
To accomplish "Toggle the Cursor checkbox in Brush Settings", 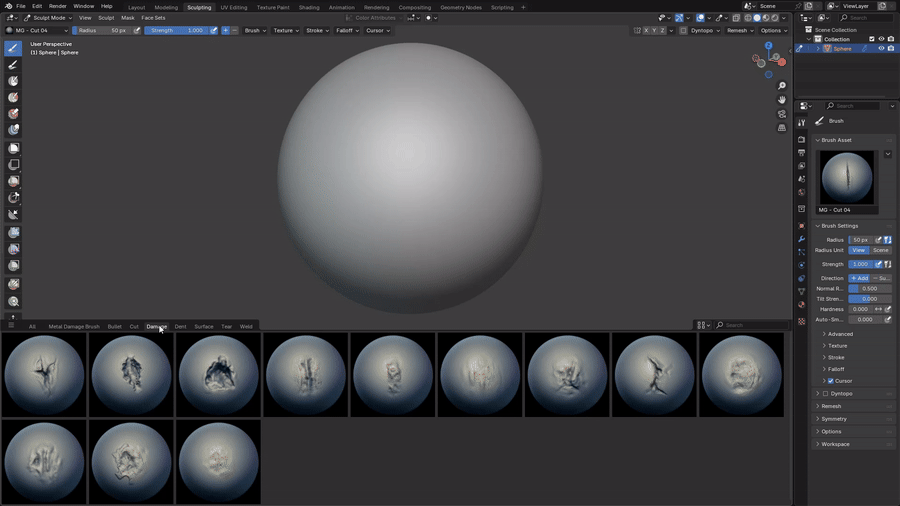I will coord(831,381).
